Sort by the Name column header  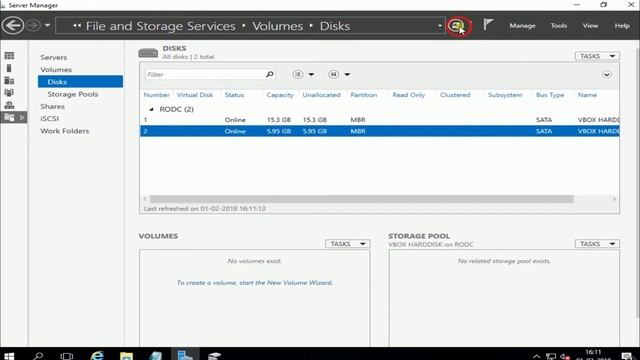[x=587, y=95]
